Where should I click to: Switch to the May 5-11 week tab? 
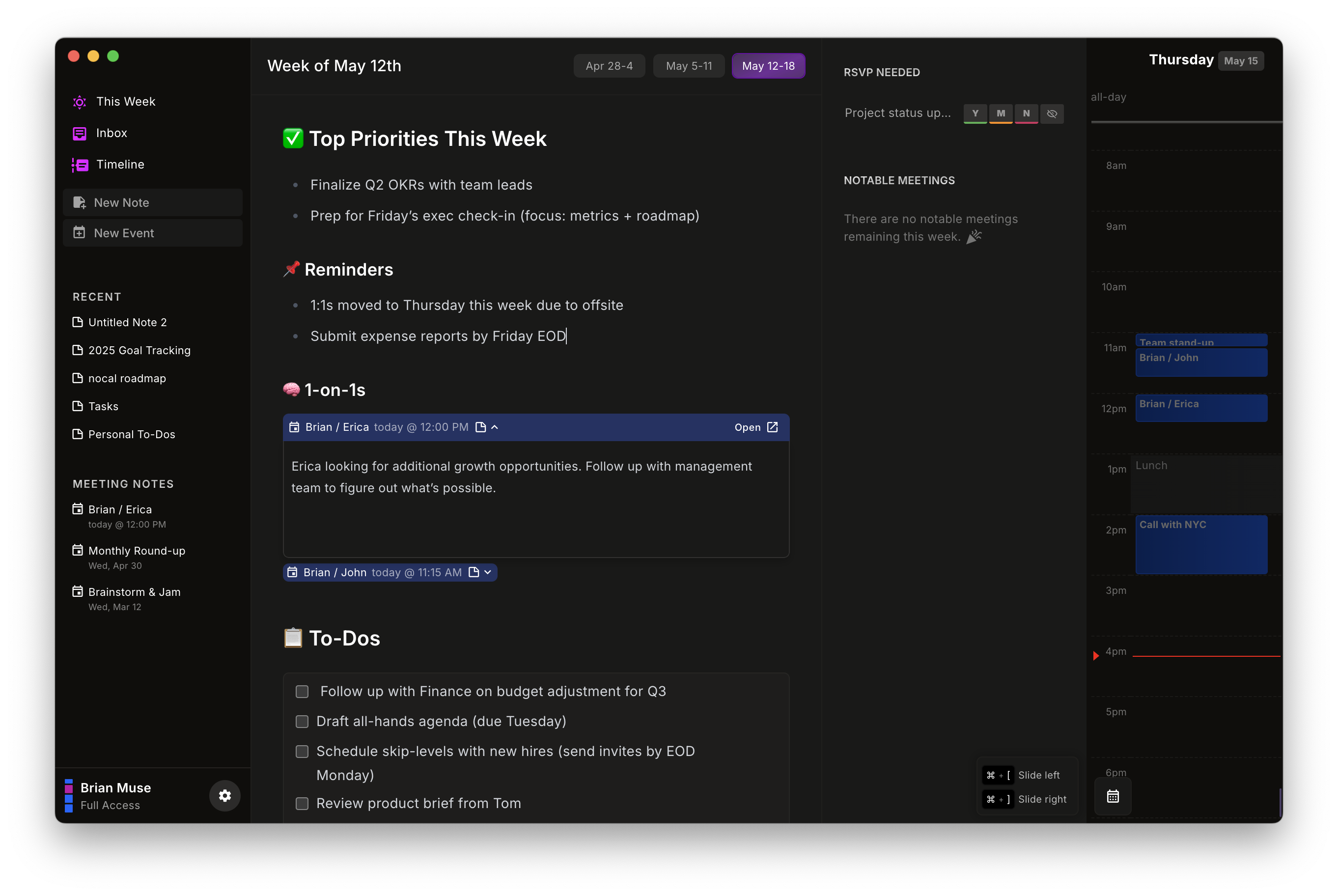689,66
